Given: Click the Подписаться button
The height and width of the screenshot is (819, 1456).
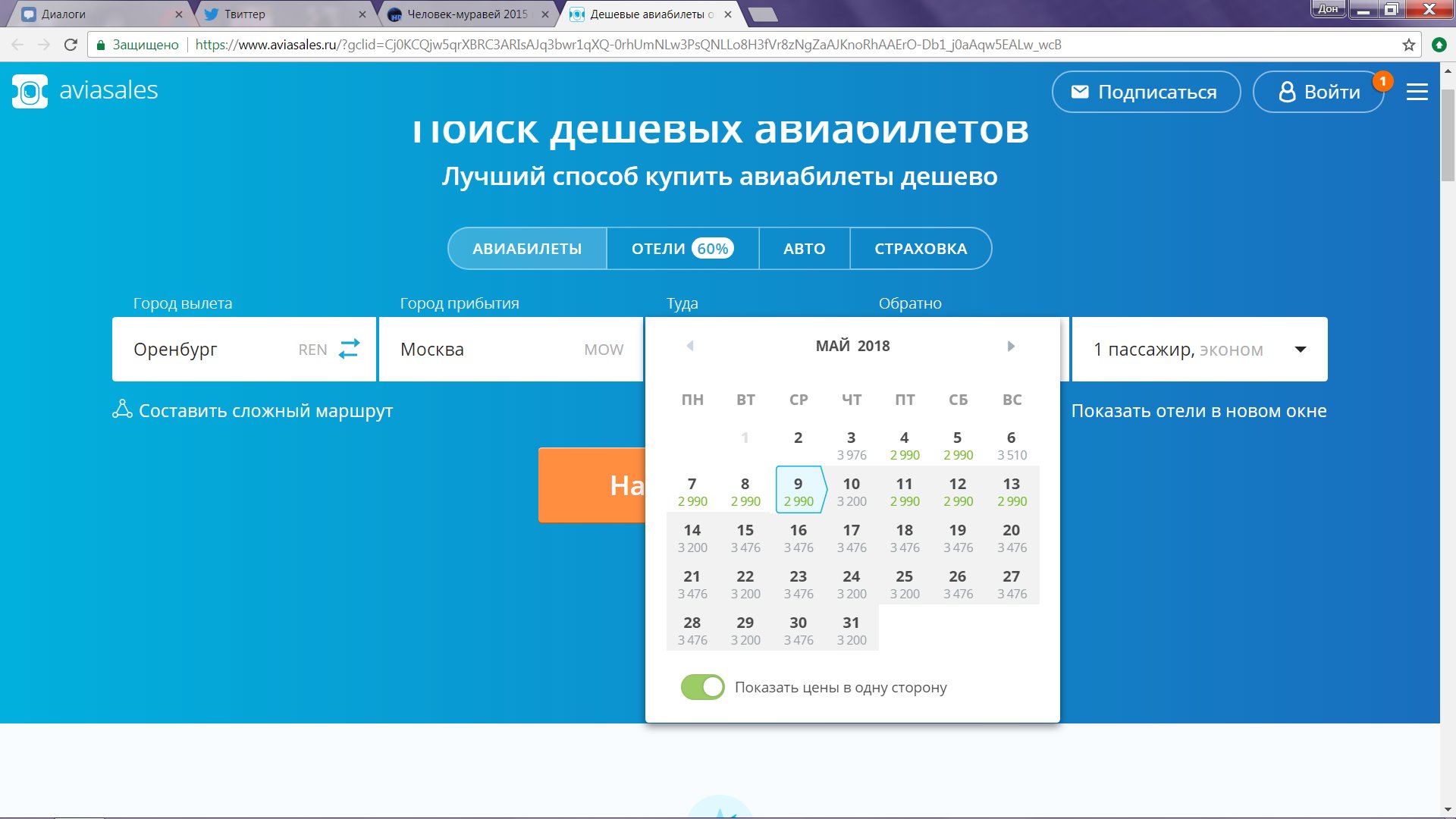Looking at the screenshot, I should (1145, 92).
